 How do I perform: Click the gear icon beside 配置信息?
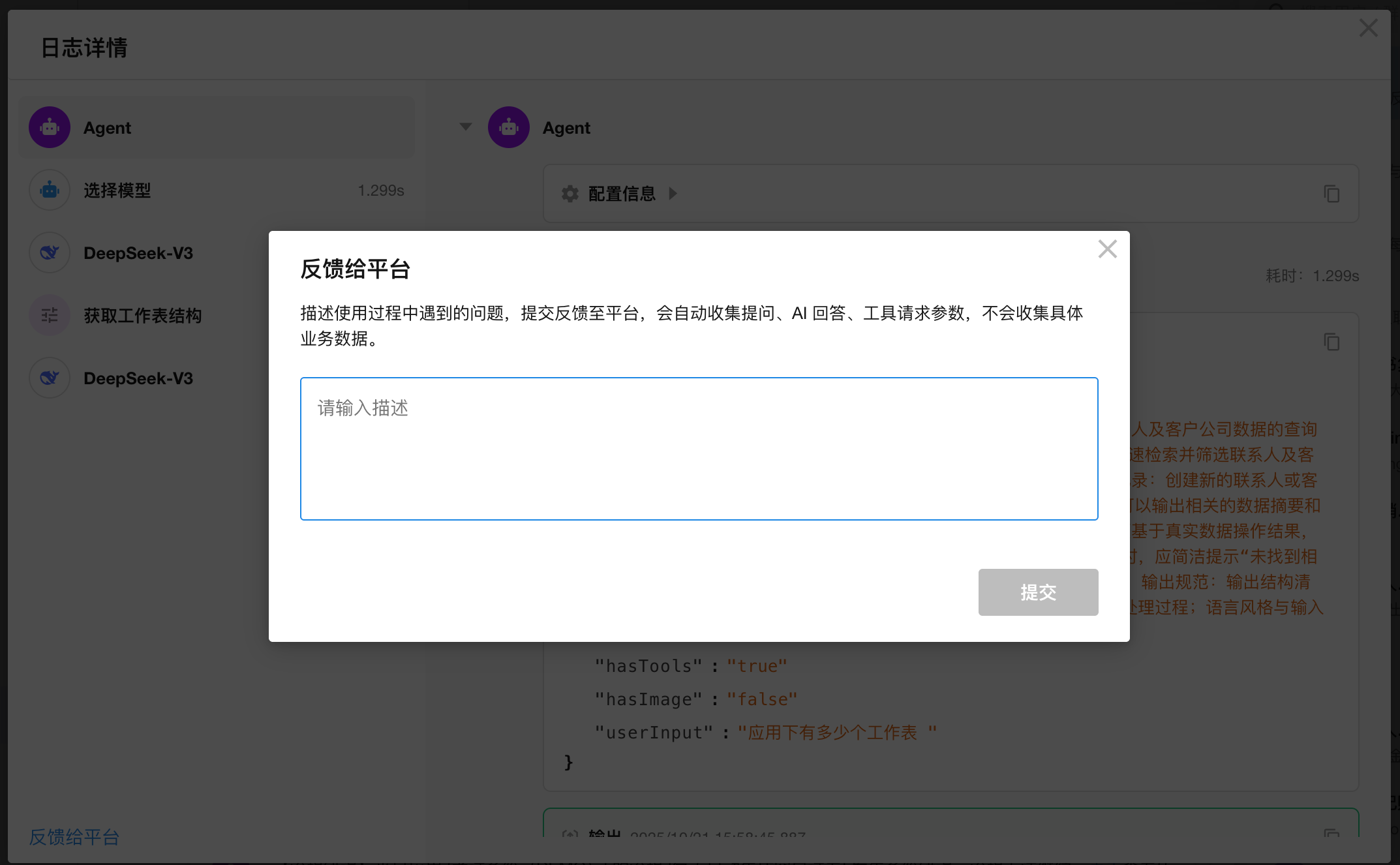click(570, 194)
